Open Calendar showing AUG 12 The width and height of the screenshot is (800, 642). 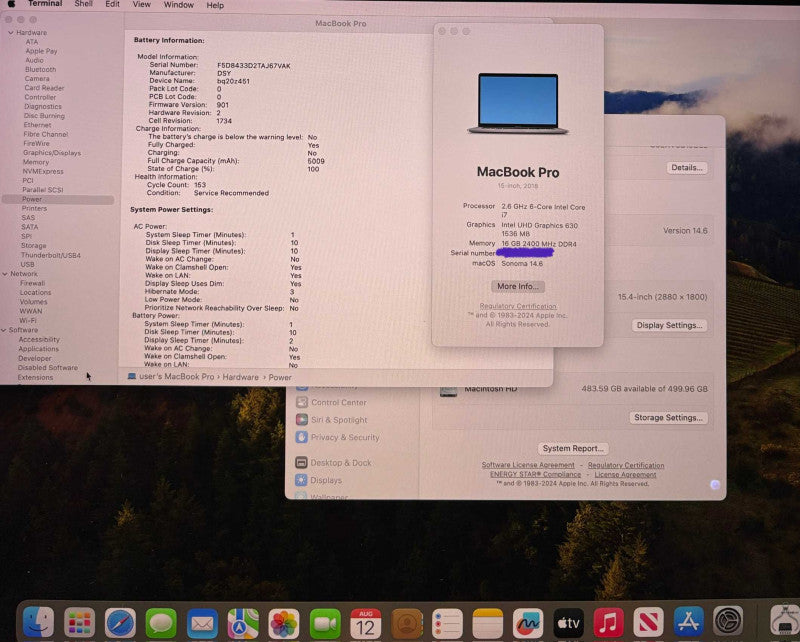365,623
